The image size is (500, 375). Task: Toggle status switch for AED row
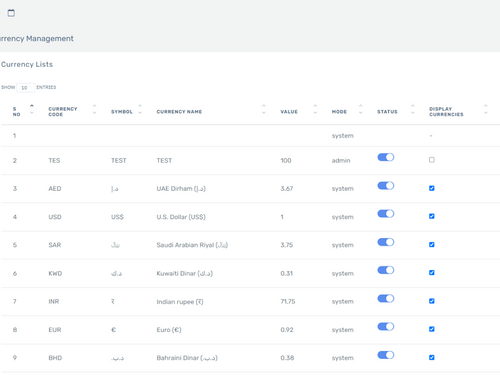(386, 185)
